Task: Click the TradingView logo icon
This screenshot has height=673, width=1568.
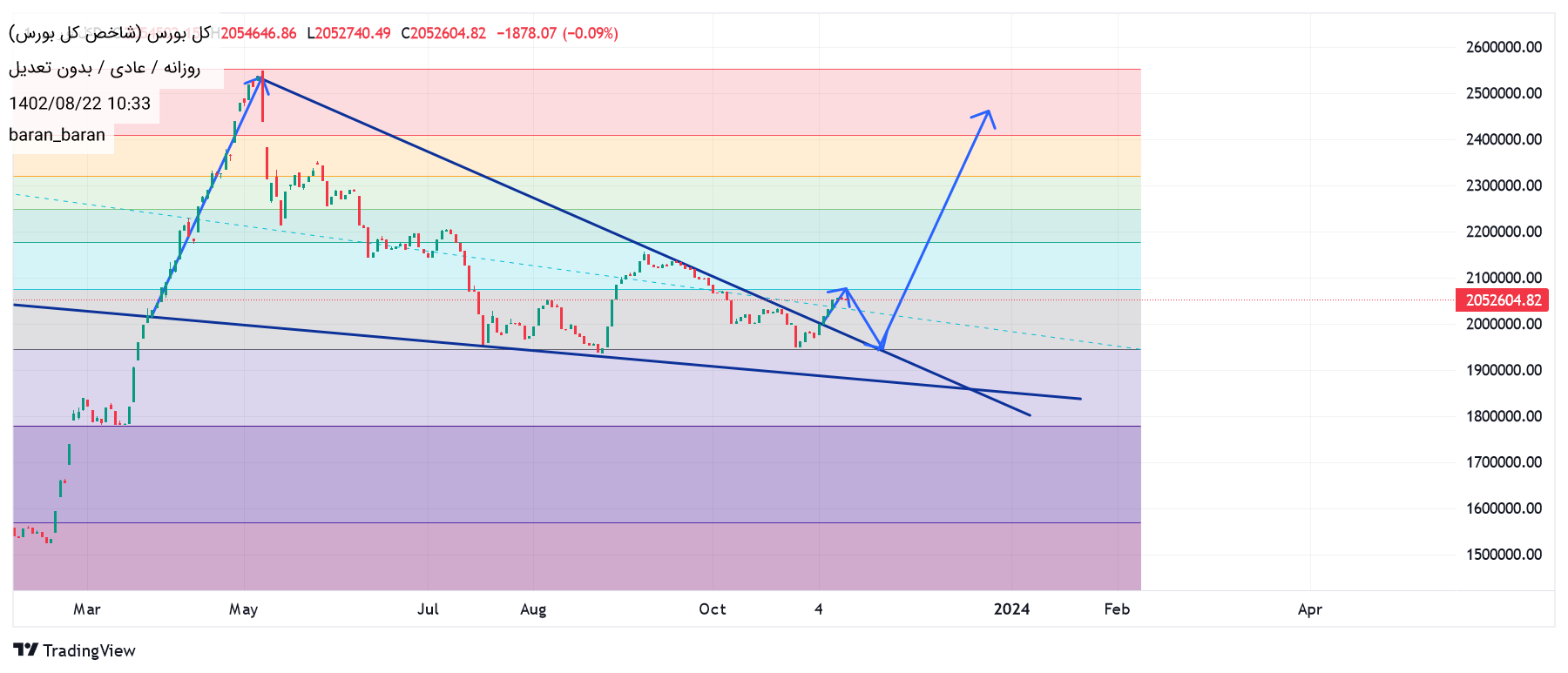Action: tap(25, 650)
